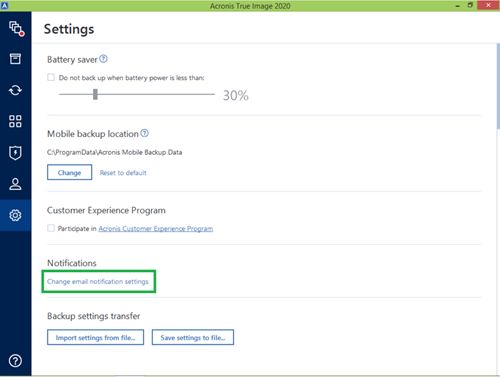Image resolution: width=500 pixels, height=377 pixels.
Task: Open the Help question mark icon
Action: pyautogui.click(x=15, y=361)
